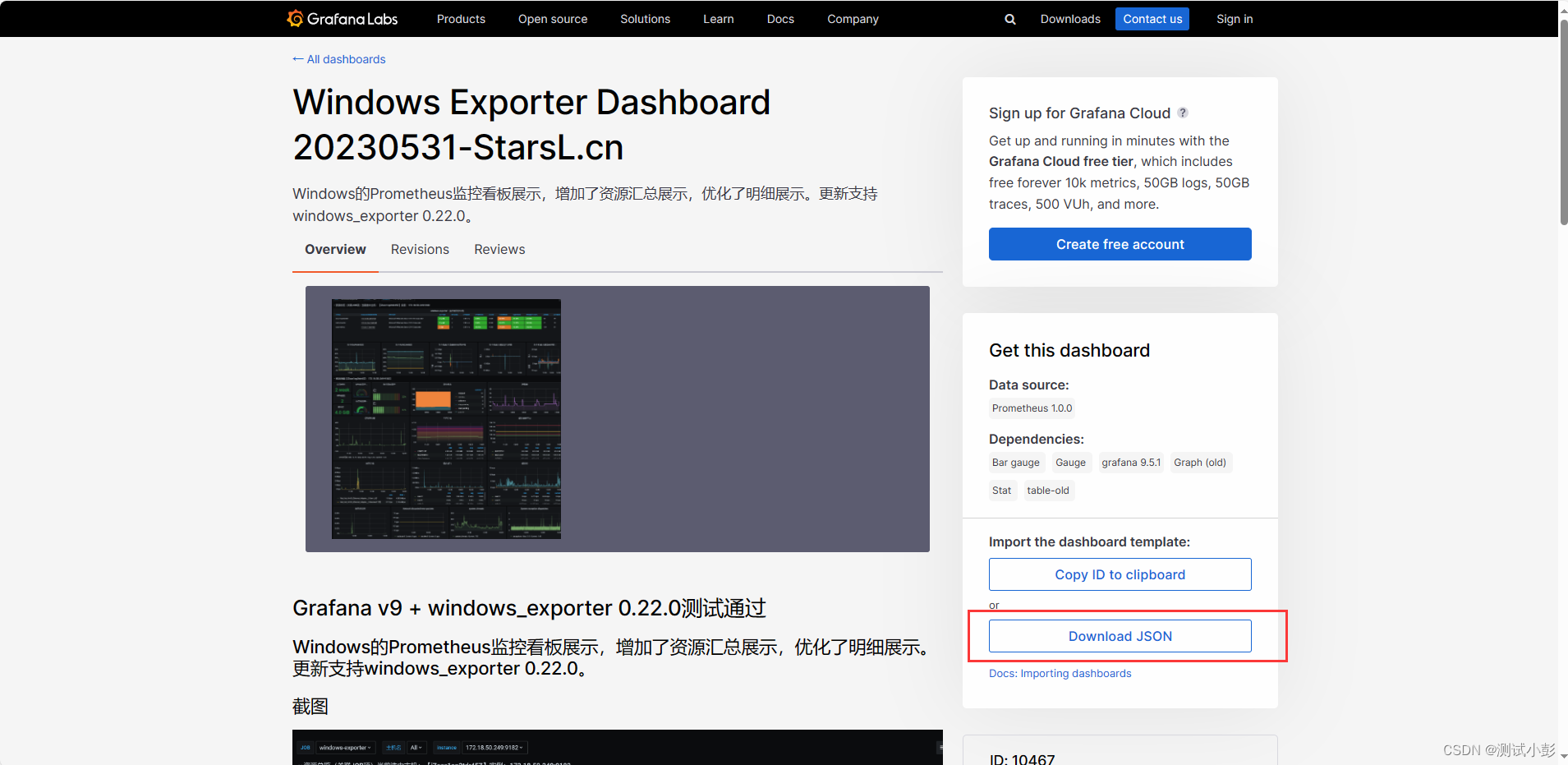The width and height of the screenshot is (1568, 765).
Task: Click the help icon beside Grafana Cloud
Action: coord(1183,113)
